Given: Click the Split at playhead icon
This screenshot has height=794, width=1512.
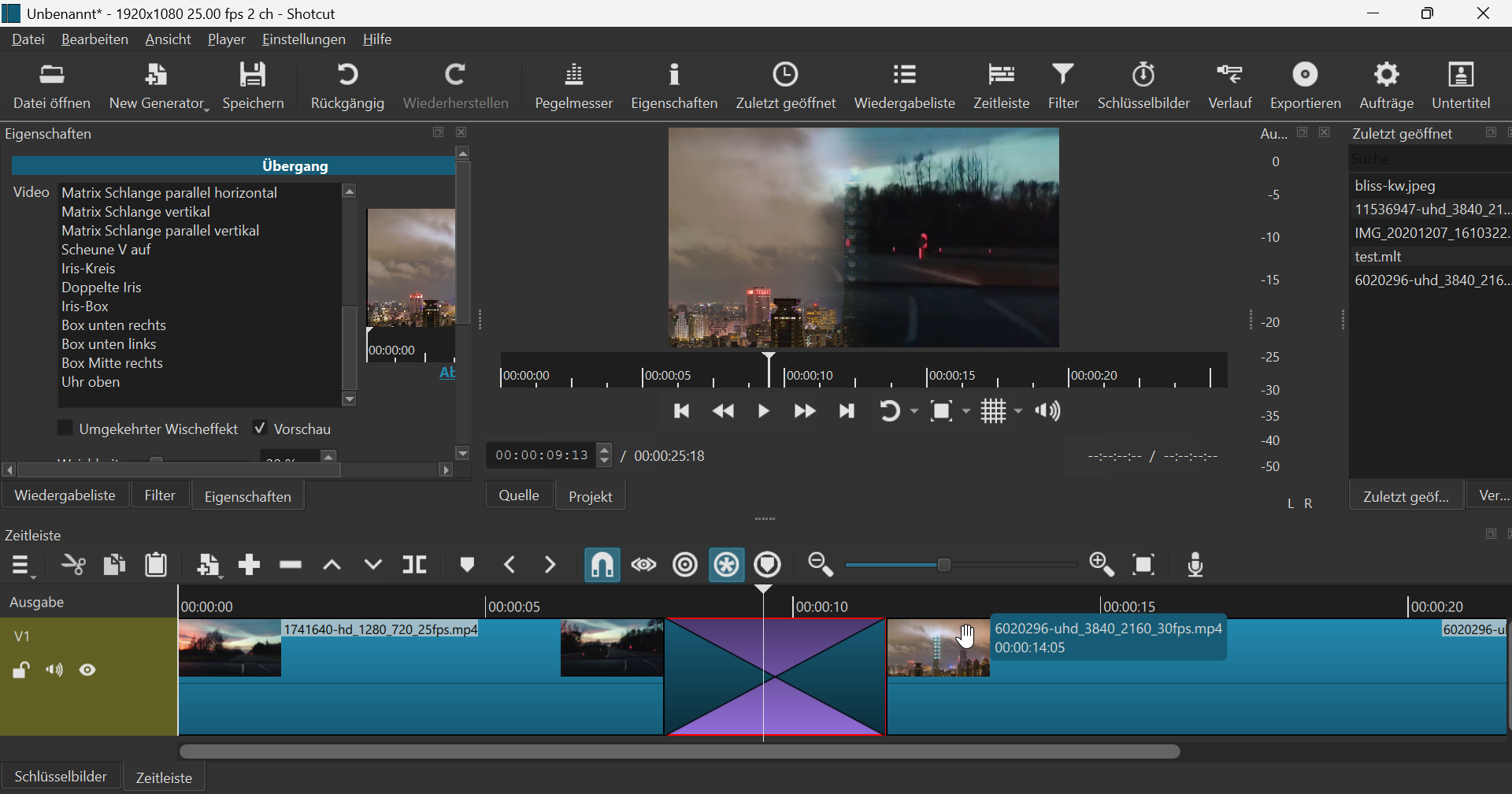Looking at the screenshot, I should pos(414,565).
